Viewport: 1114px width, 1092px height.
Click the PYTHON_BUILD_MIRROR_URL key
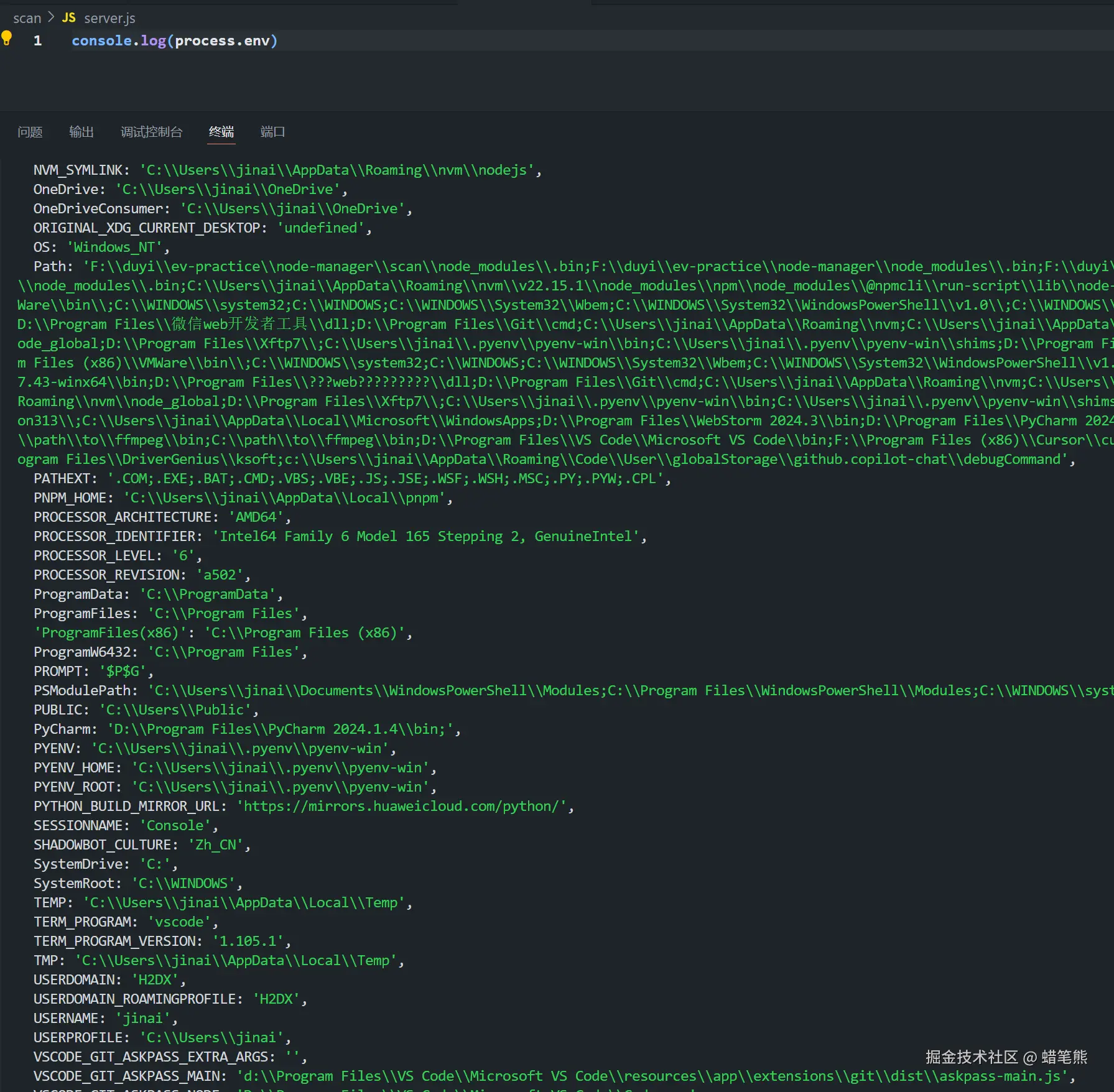click(x=126, y=806)
